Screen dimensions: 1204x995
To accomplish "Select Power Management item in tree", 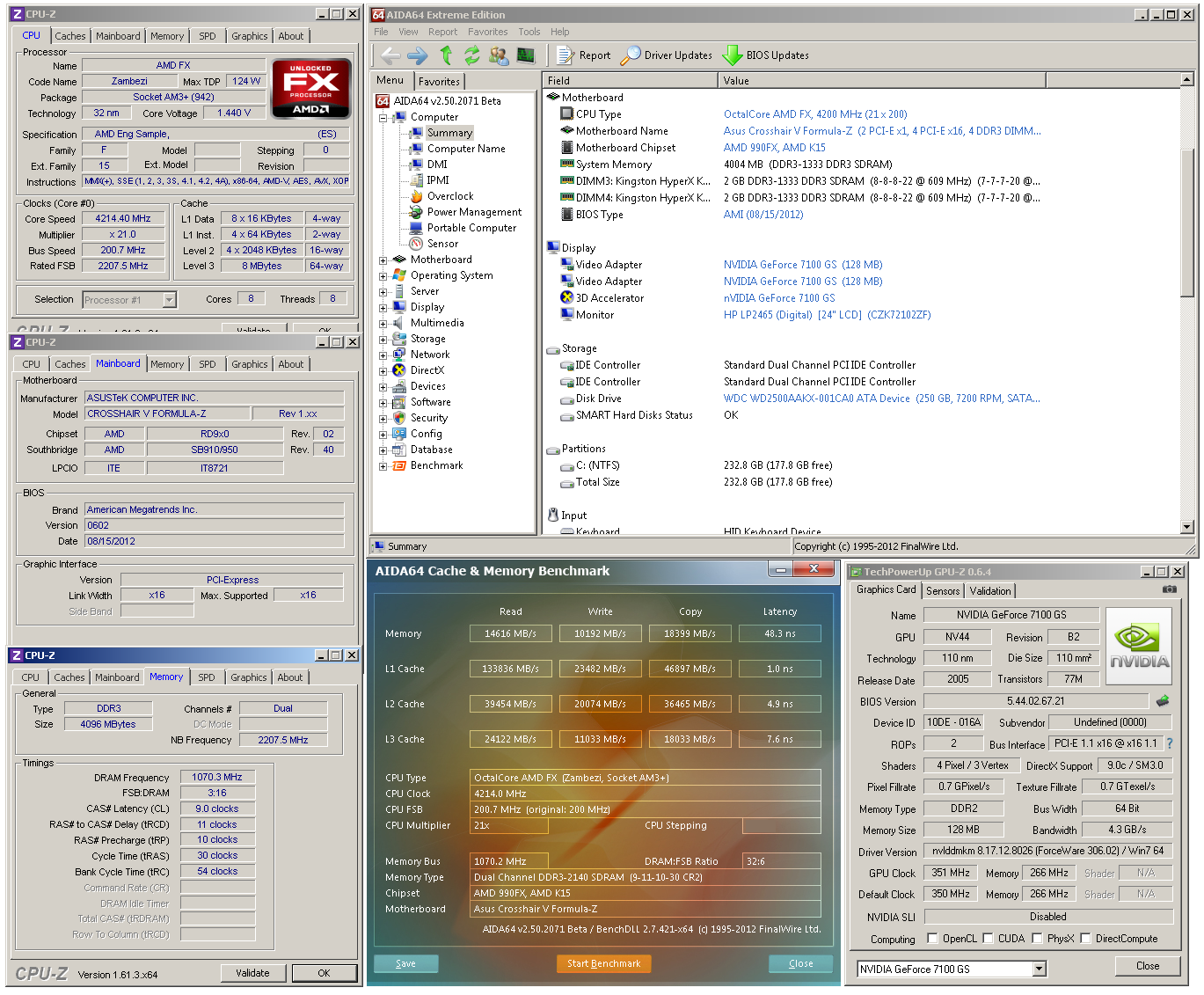I will [x=465, y=212].
